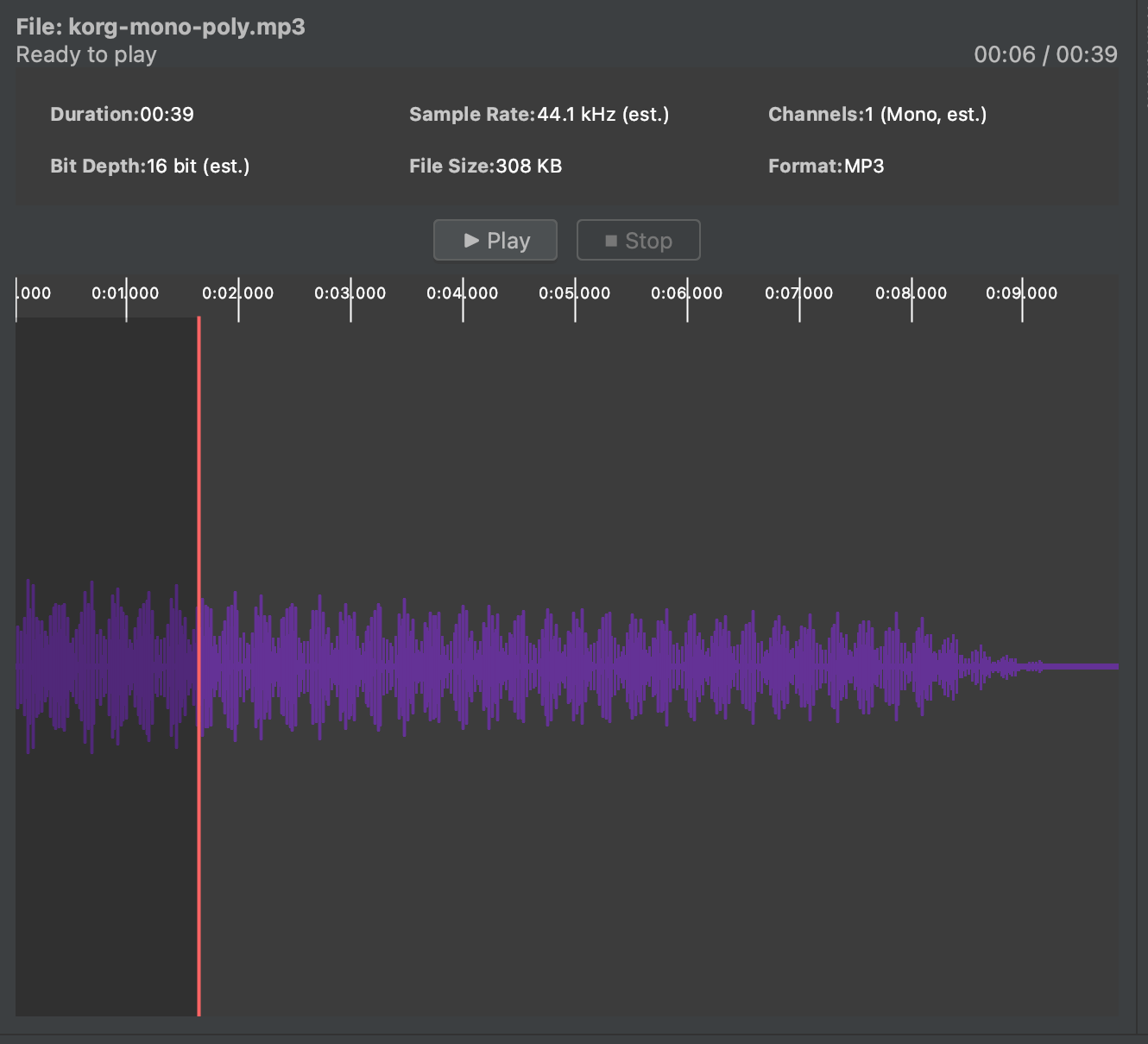This screenshot has width=1148, height=1044.
Task: Select the 0:09.000 timeline label
Action: pyautogui.click(x=1022, y=293)
